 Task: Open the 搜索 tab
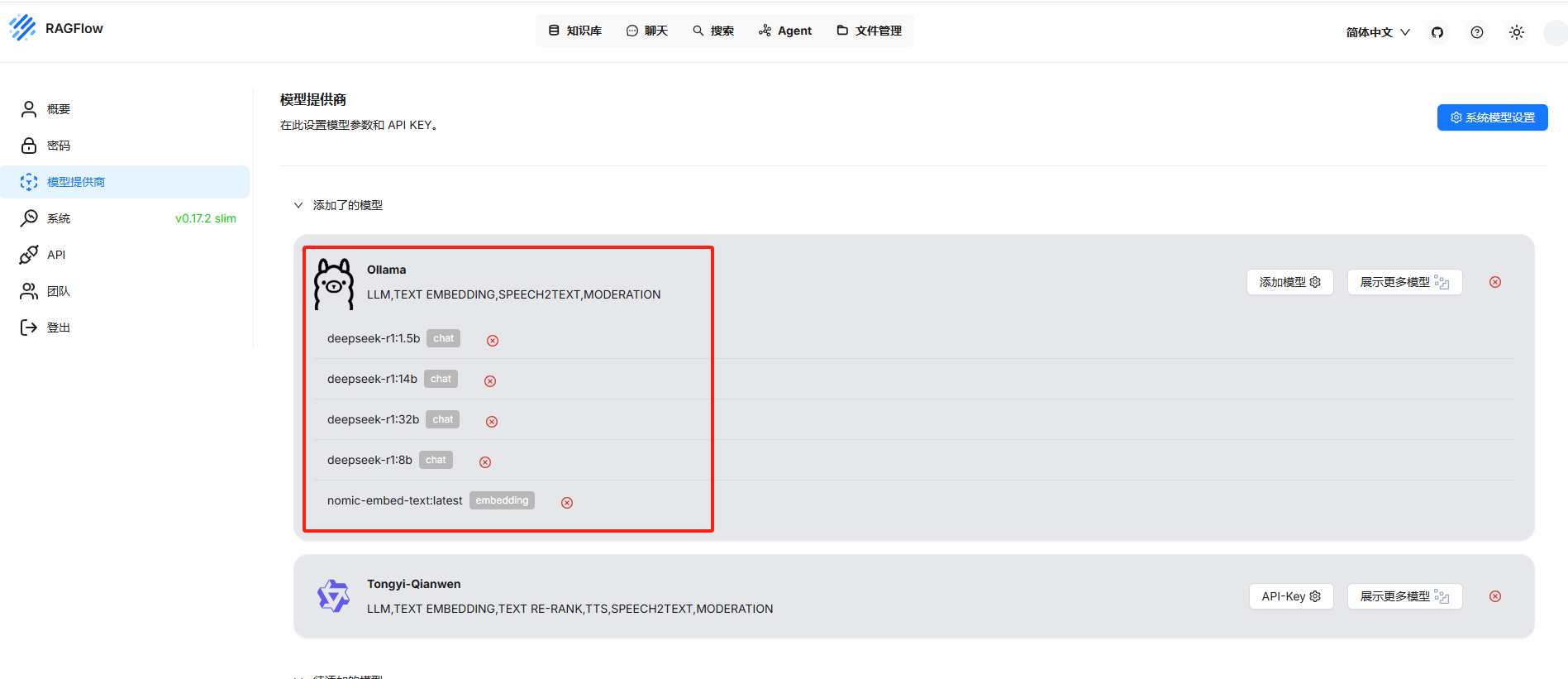click(713, 31)
